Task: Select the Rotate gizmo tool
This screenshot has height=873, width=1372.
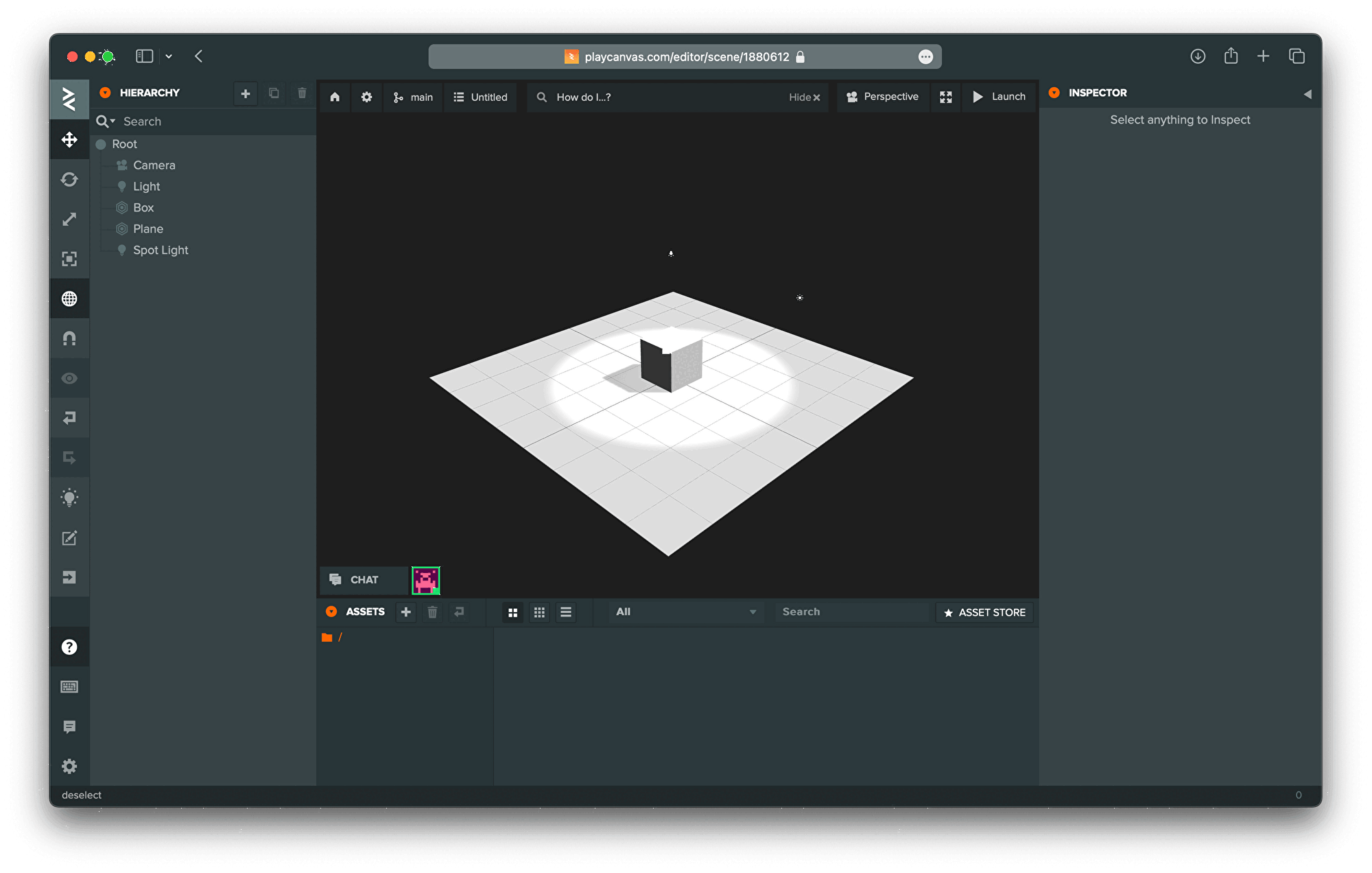Action: pos(69,180)
